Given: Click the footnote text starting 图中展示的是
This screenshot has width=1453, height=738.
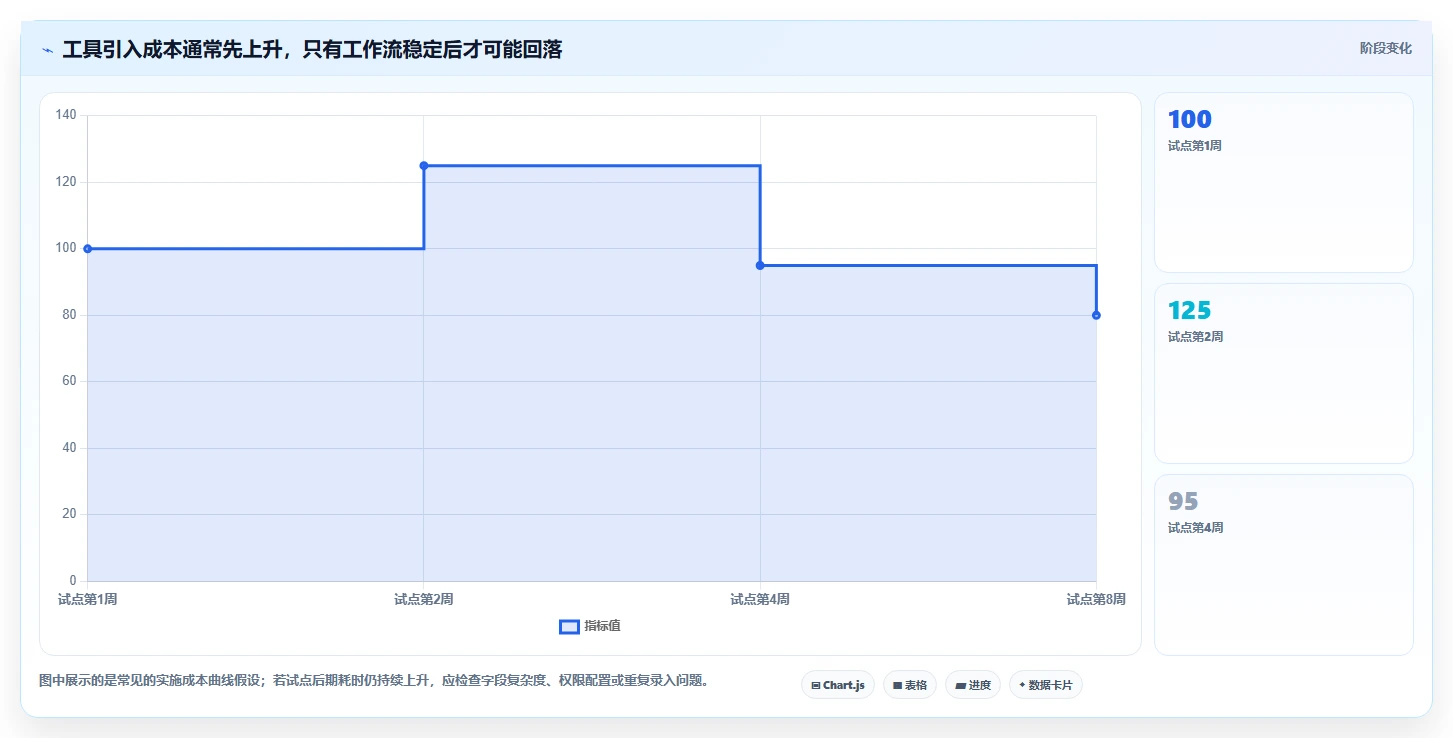Looking at the screenshot, I should pos(375,680).
